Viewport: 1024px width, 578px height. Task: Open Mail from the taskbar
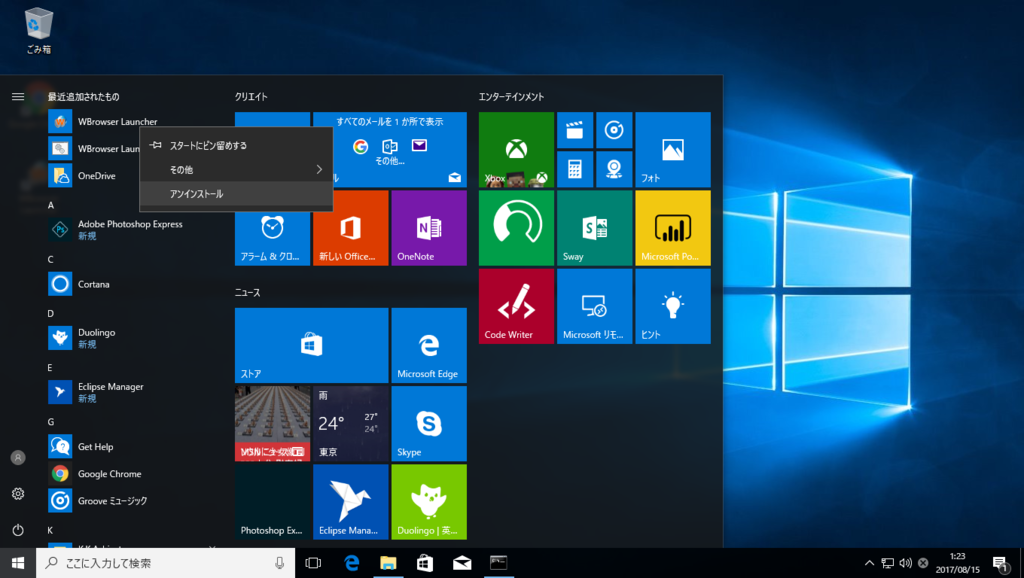tap(462, 563)
